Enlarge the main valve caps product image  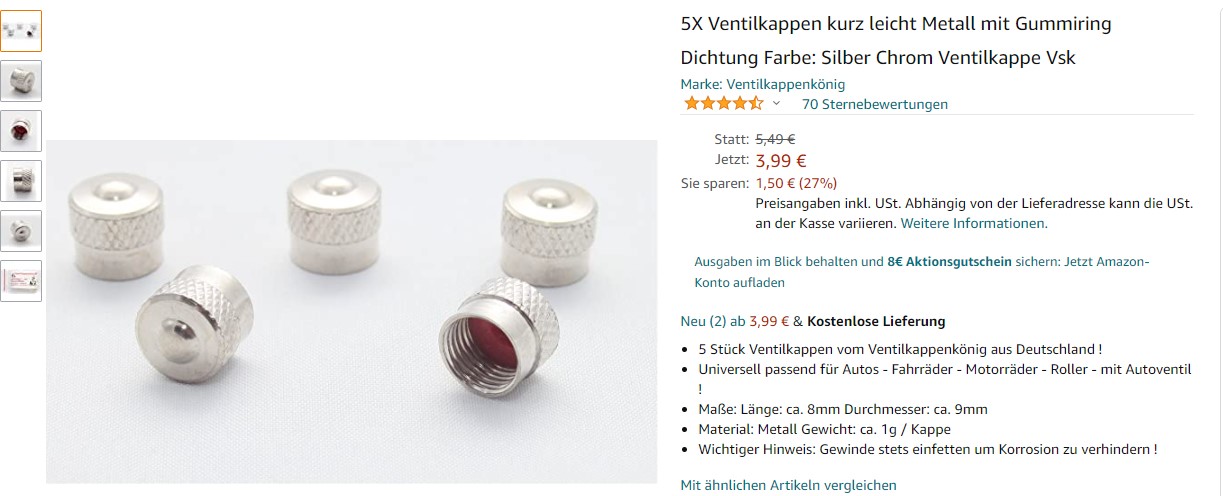pyautogui.click(x=352, y=312)
